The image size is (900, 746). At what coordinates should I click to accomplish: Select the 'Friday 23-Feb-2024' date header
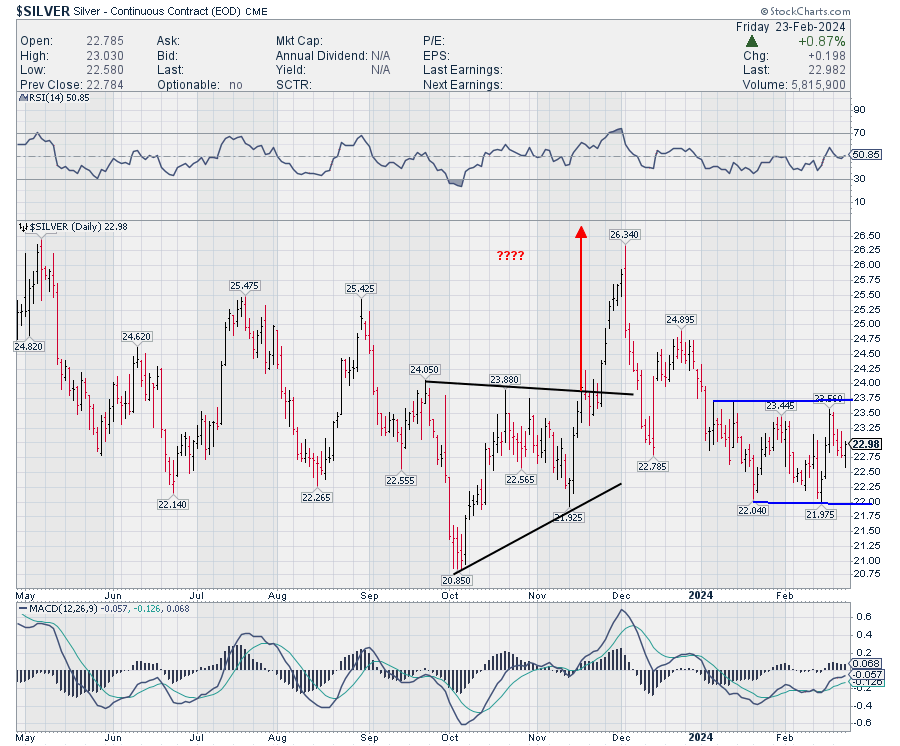click(790, 25)
